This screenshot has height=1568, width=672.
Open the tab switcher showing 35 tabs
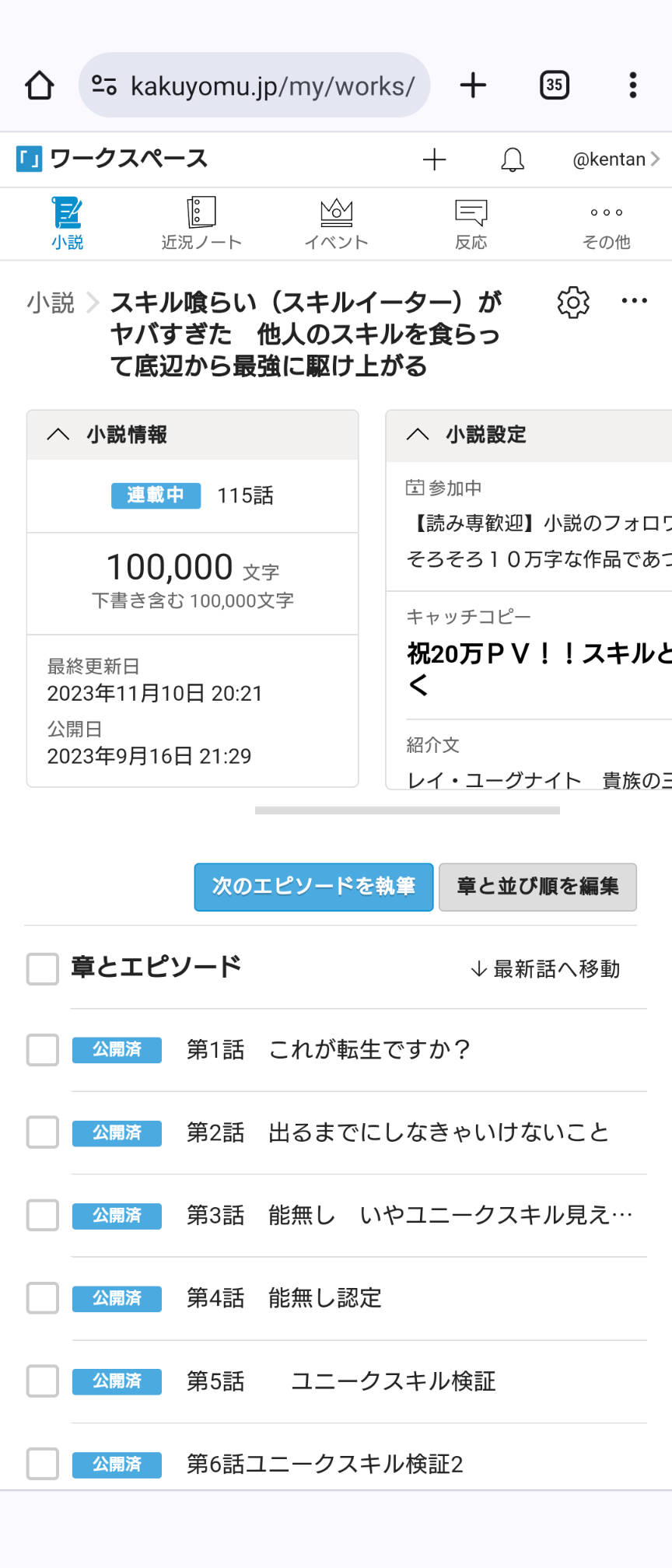(554, 86)
